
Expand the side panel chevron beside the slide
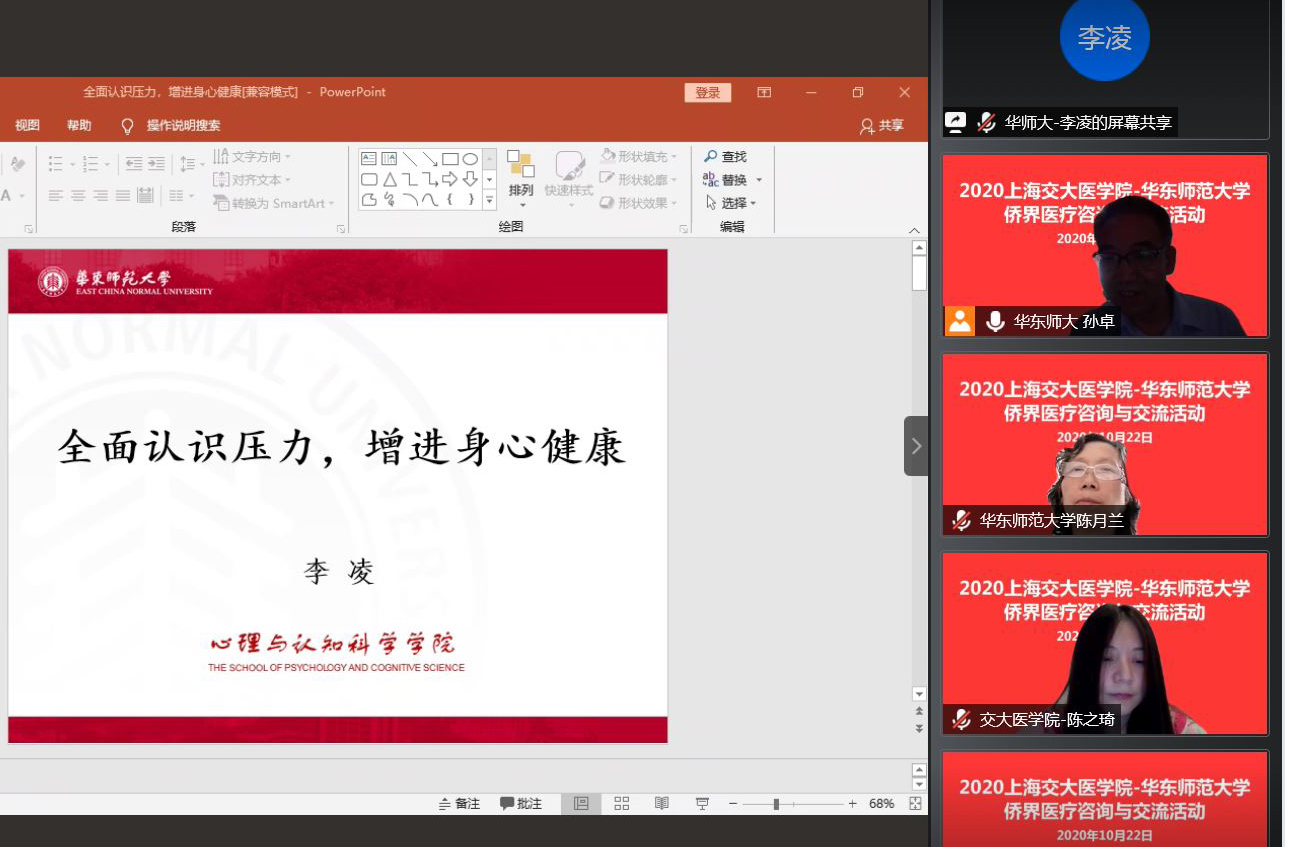916,446
